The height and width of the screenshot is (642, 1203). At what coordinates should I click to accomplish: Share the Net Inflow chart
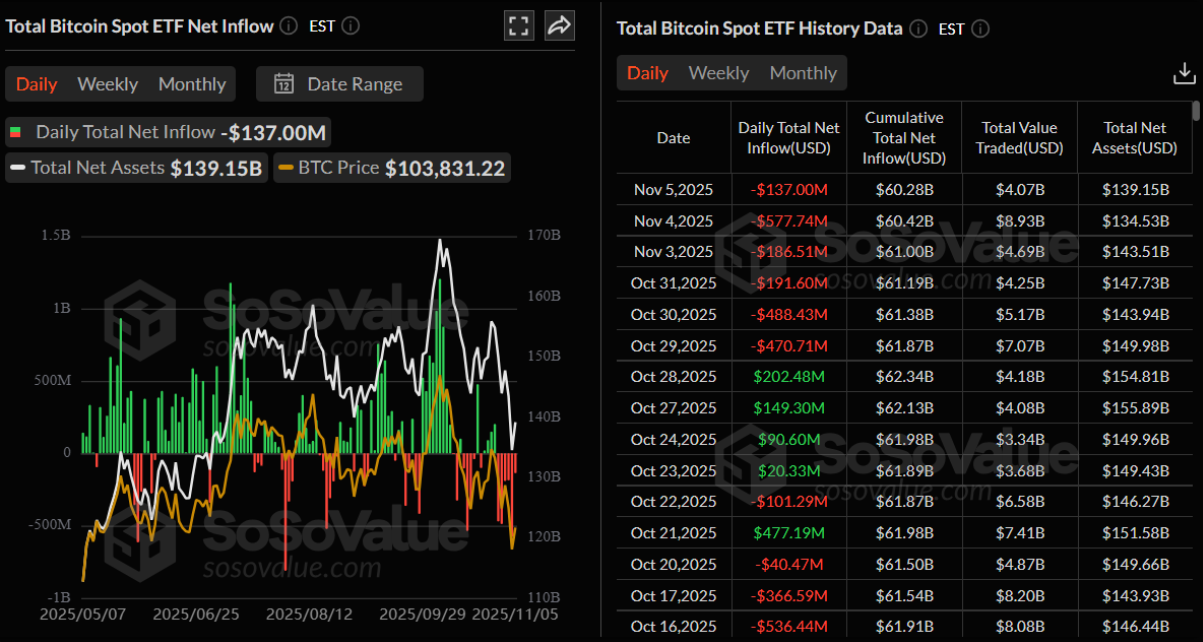pos(559,25)
